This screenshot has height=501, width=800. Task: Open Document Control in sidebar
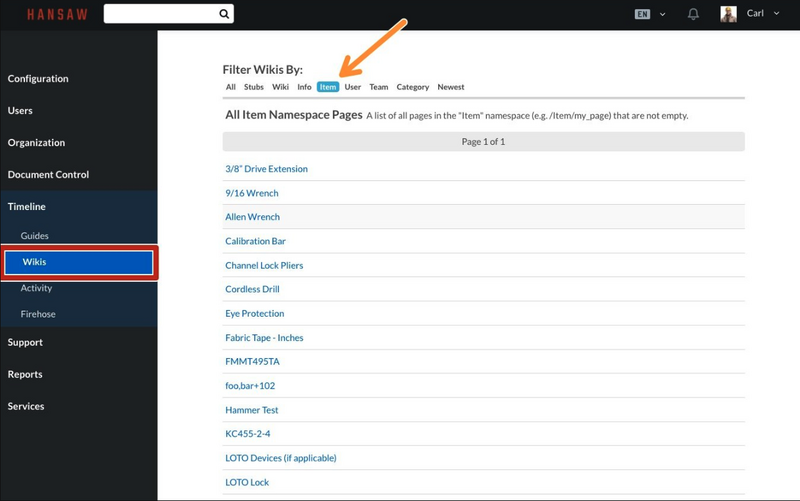(x=48, y=175)
